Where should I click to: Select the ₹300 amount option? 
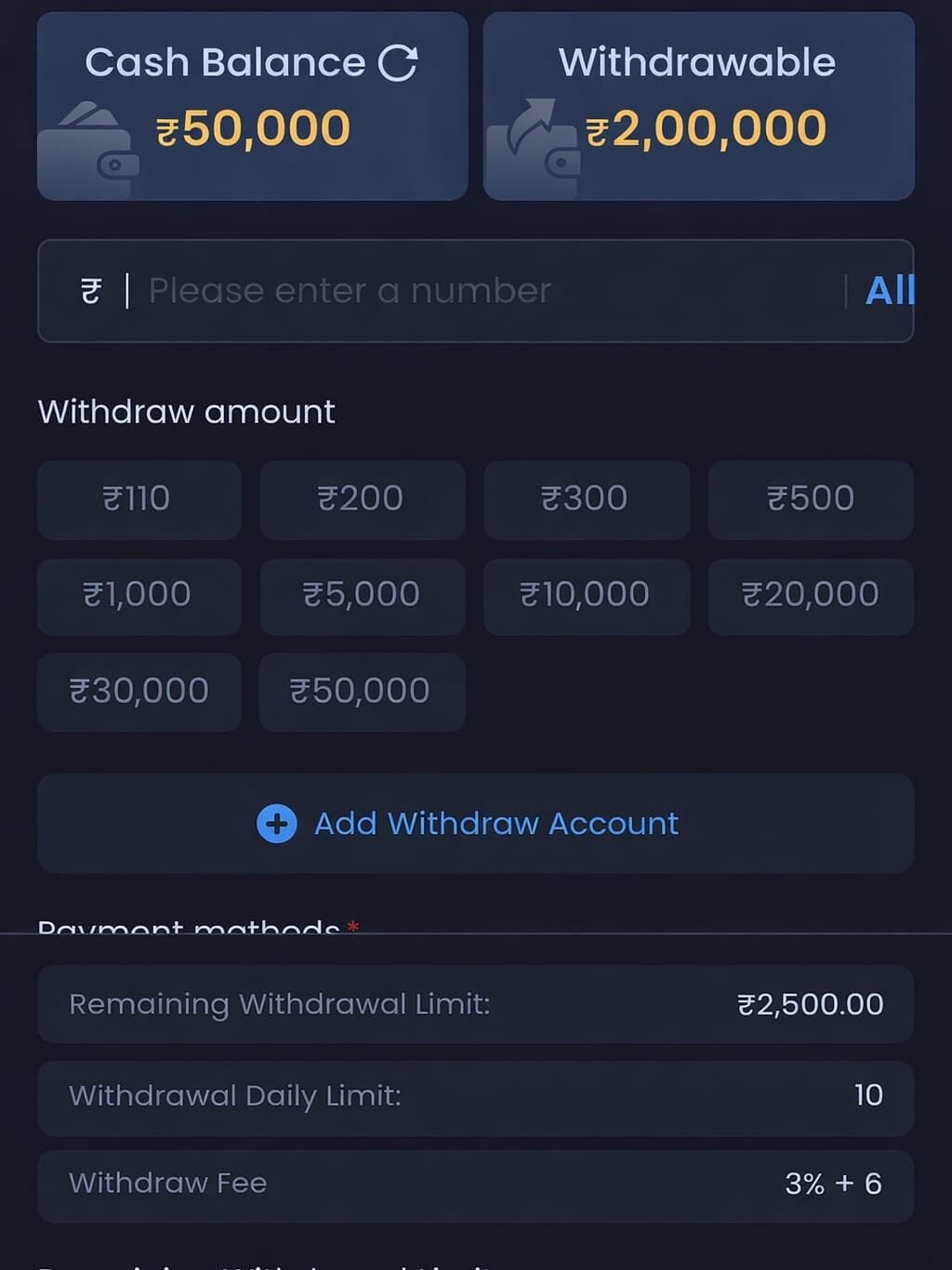click(586, 499)
